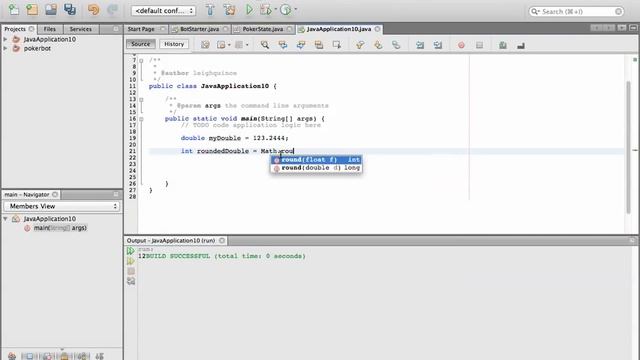
Task: Select round(float f) int completion
Action: [x=316, y=160]
